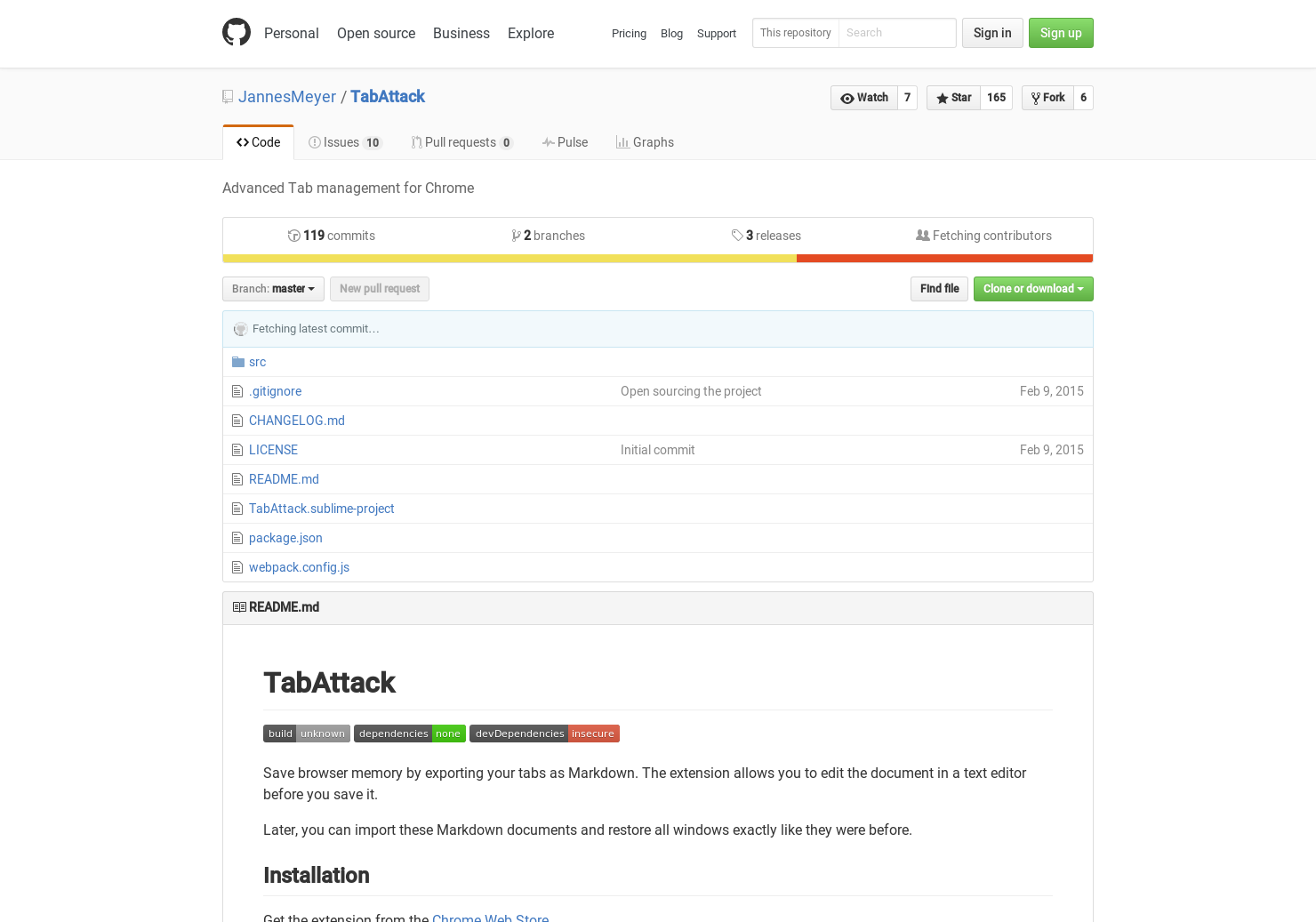
Task: Click the releases tag icon
Action: pyautogui.click(x=737, y=235)
